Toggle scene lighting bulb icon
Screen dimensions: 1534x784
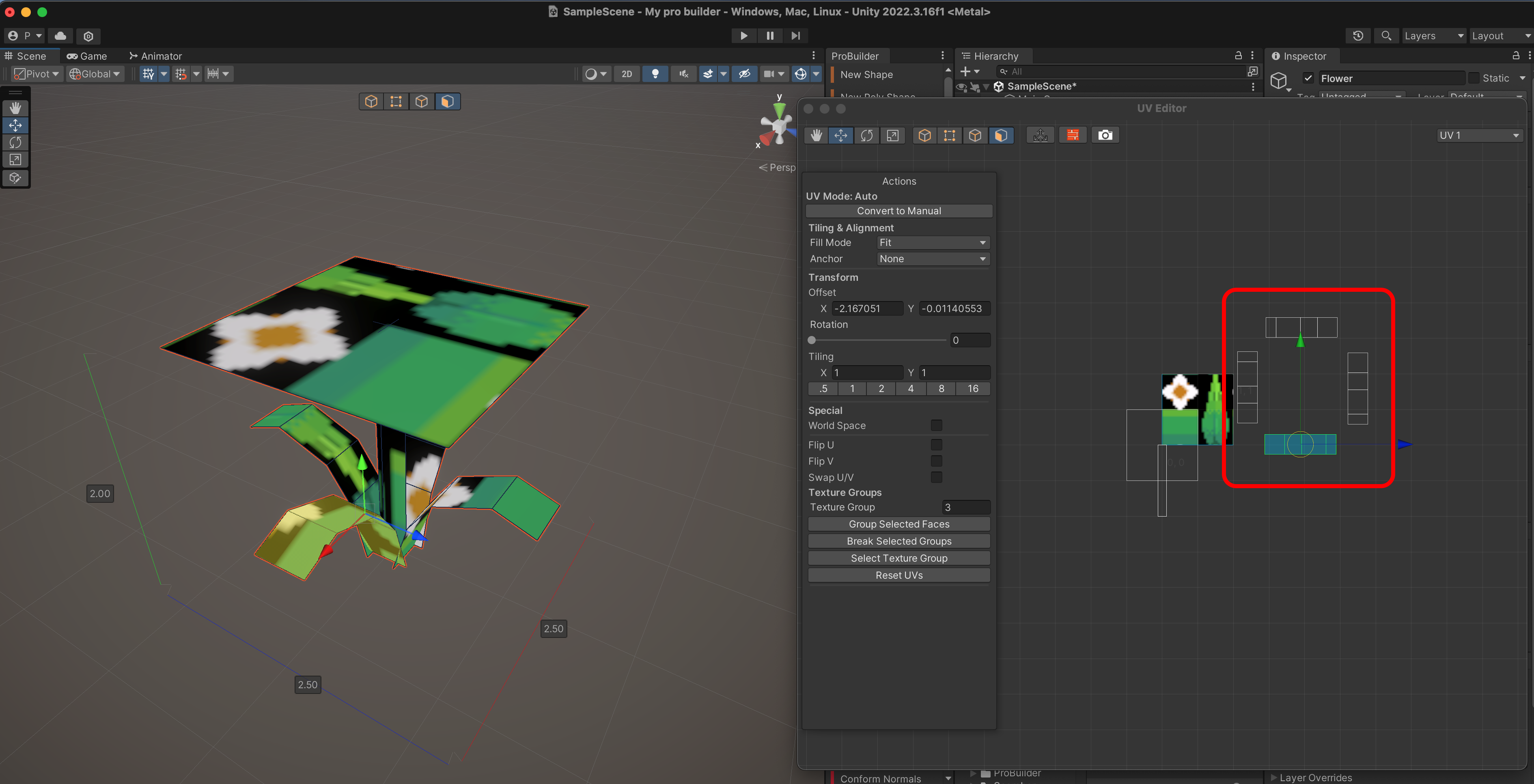click(655, 74)
